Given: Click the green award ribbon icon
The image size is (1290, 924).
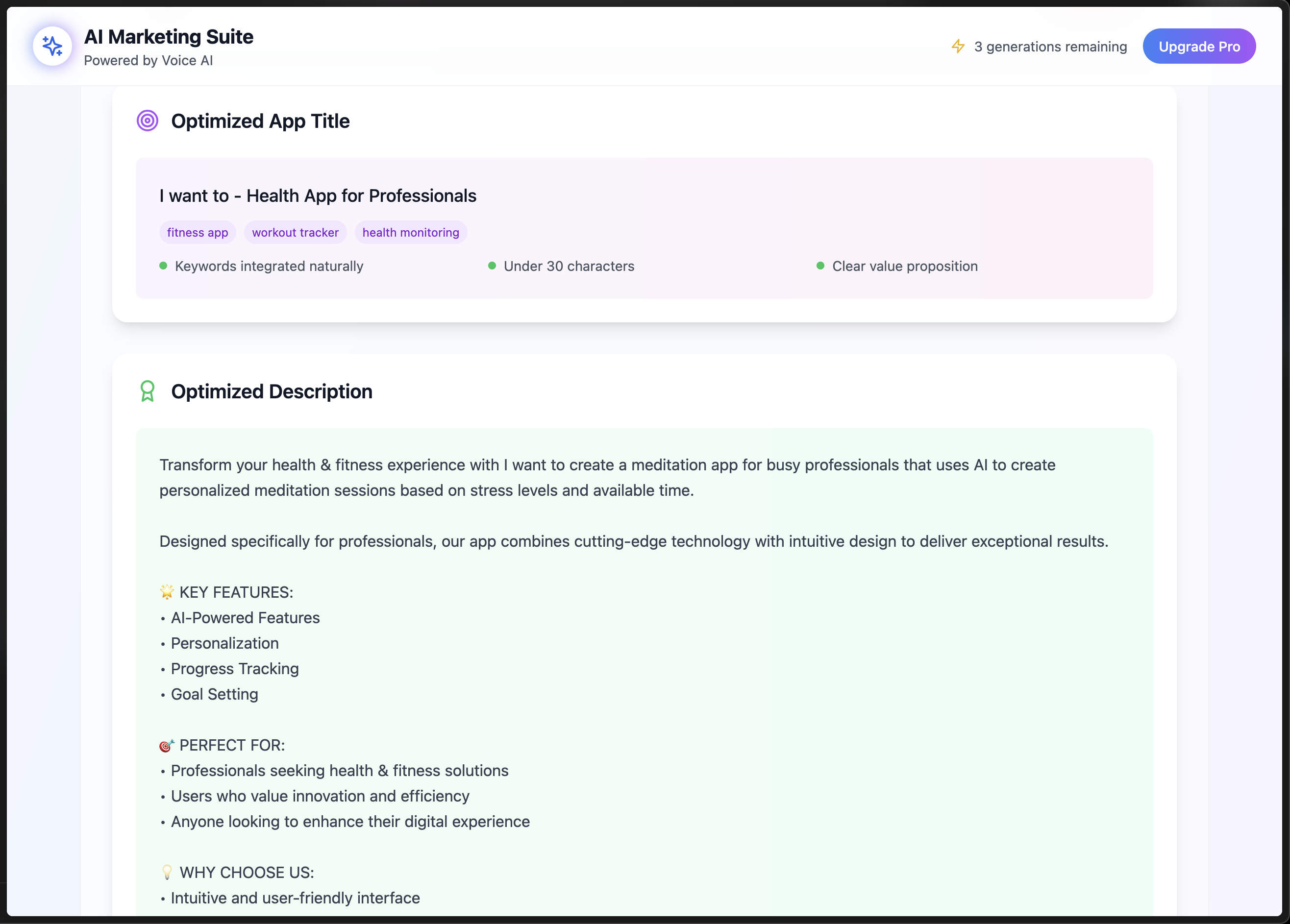Looking at the screenshot, I should click(x=148, y=391).
